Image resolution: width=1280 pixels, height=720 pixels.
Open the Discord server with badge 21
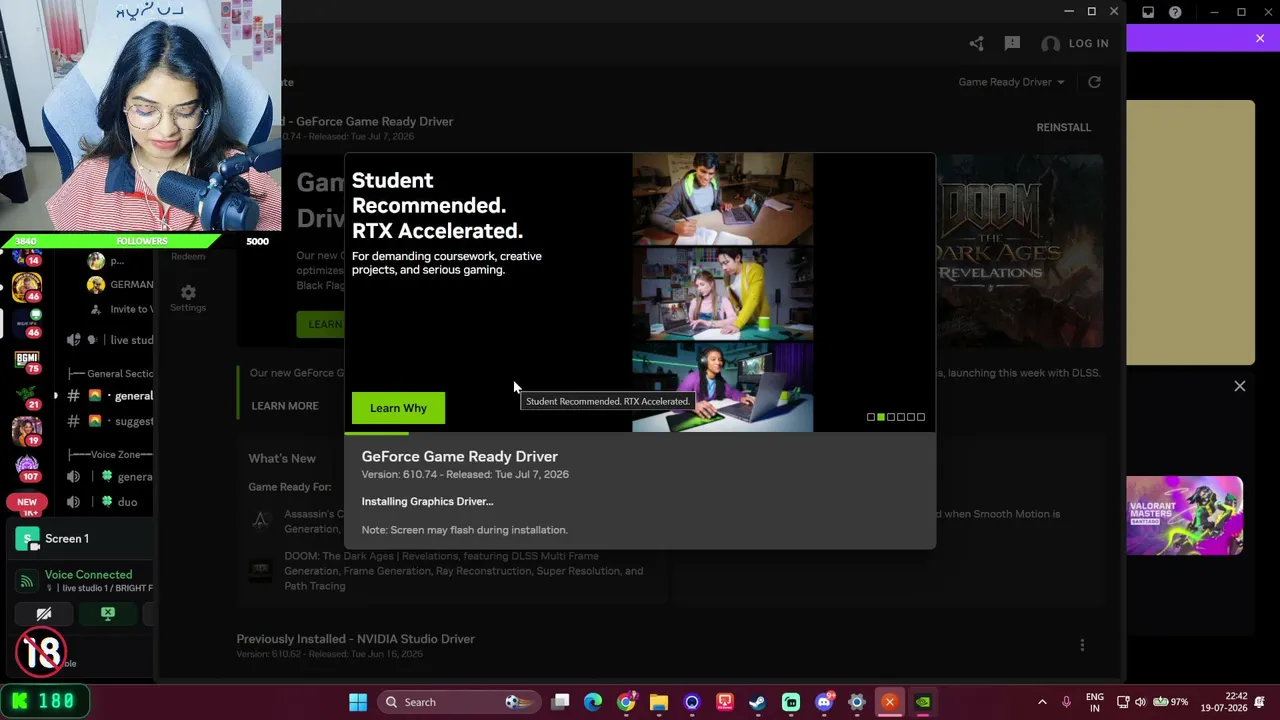tap(27, 395)
